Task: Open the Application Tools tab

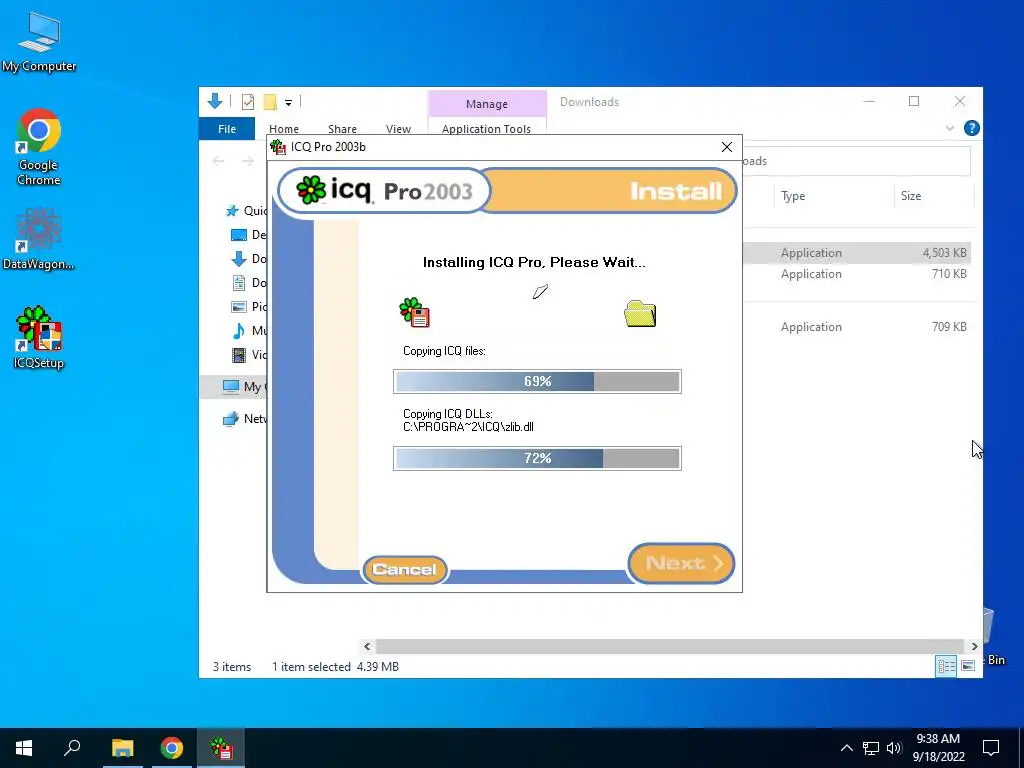Action: 487,129
